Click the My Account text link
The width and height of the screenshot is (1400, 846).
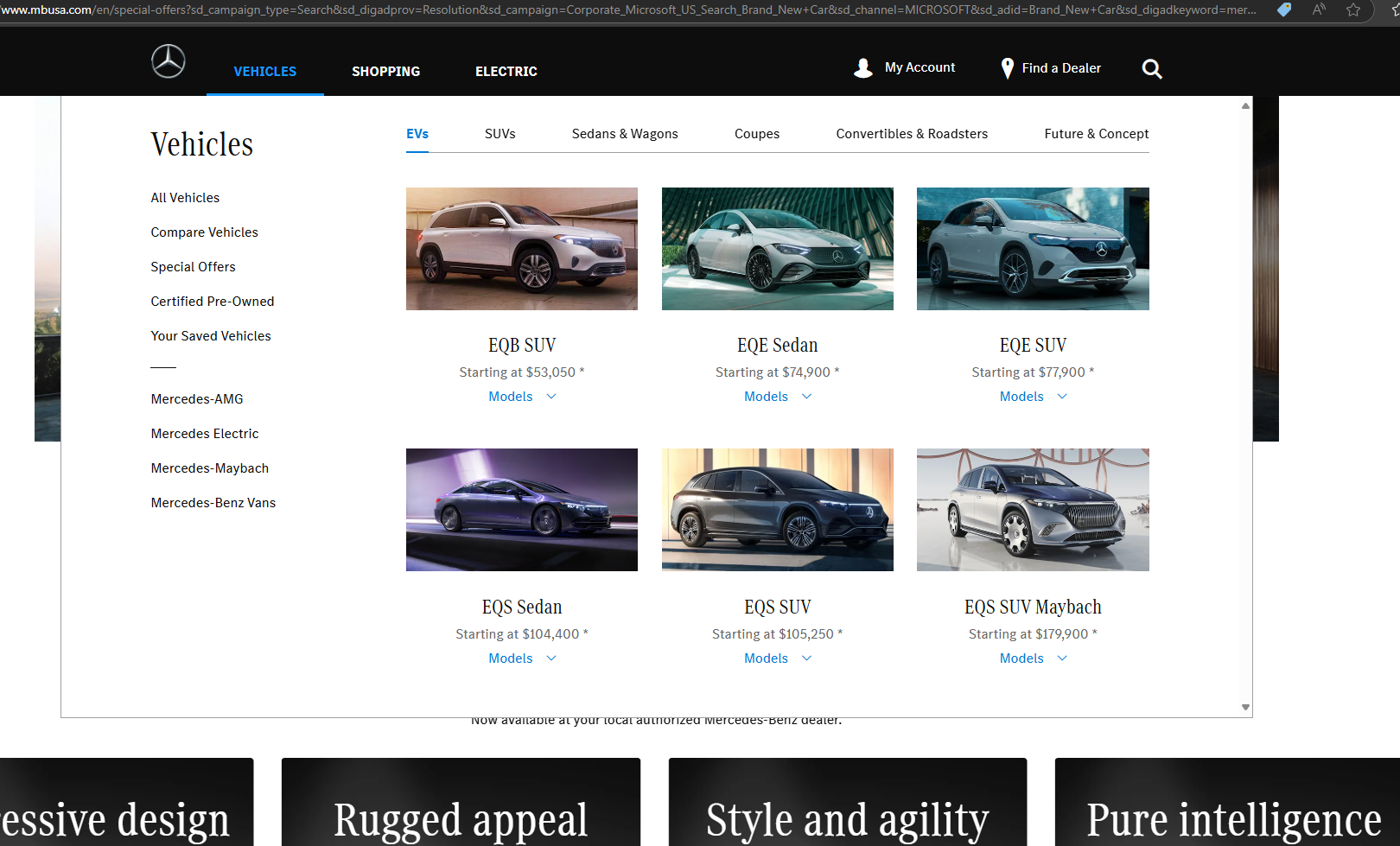920,67
